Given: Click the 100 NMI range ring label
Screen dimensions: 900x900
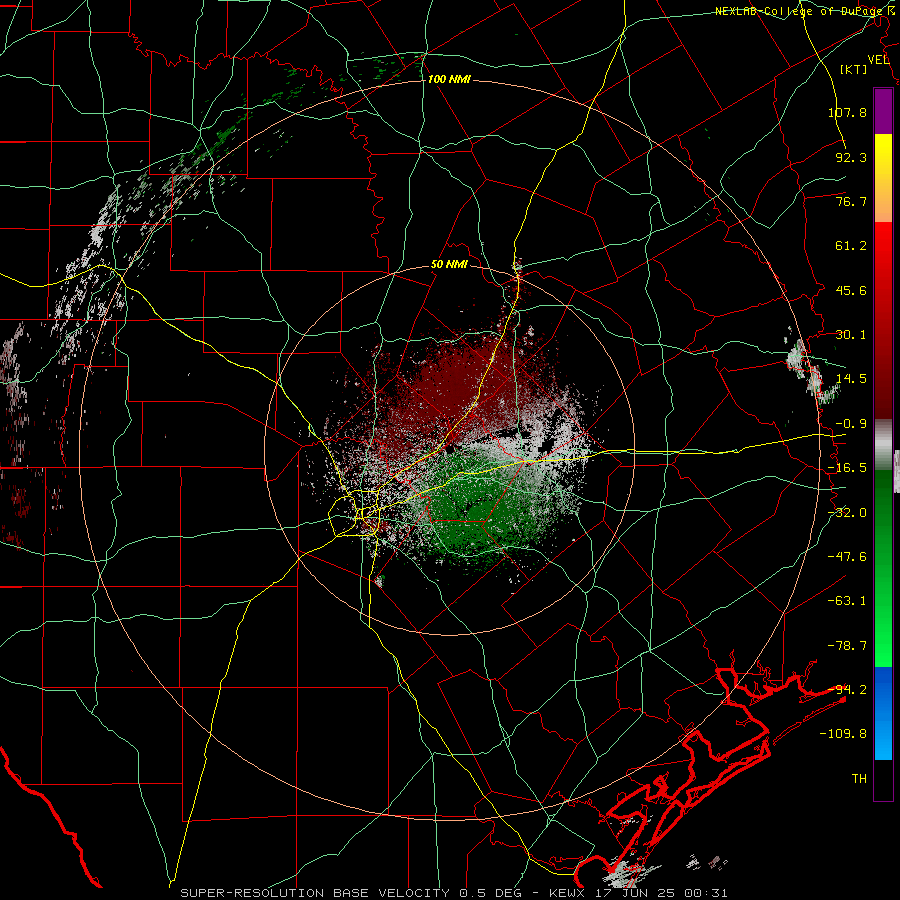Looking at the screenshot, I should point(449,79).
